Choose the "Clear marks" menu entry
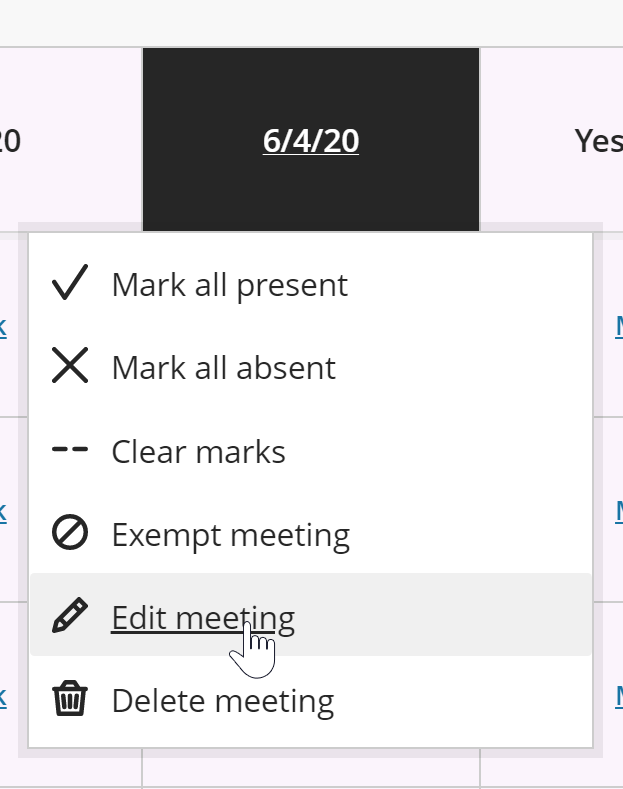The width and height of the screenshot is (623, 789). [x=198, y=452]
